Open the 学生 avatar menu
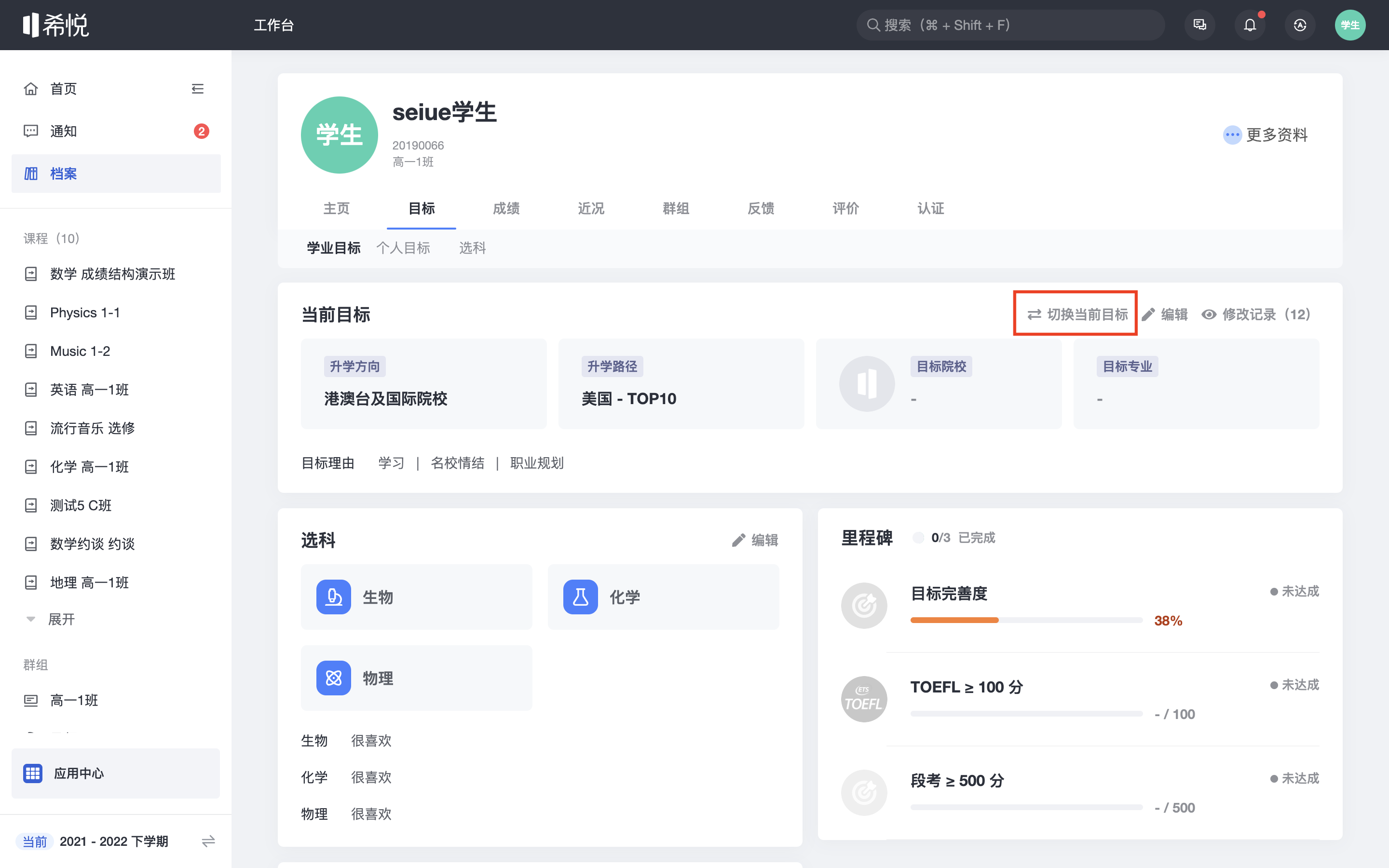 click(1349, 25)
